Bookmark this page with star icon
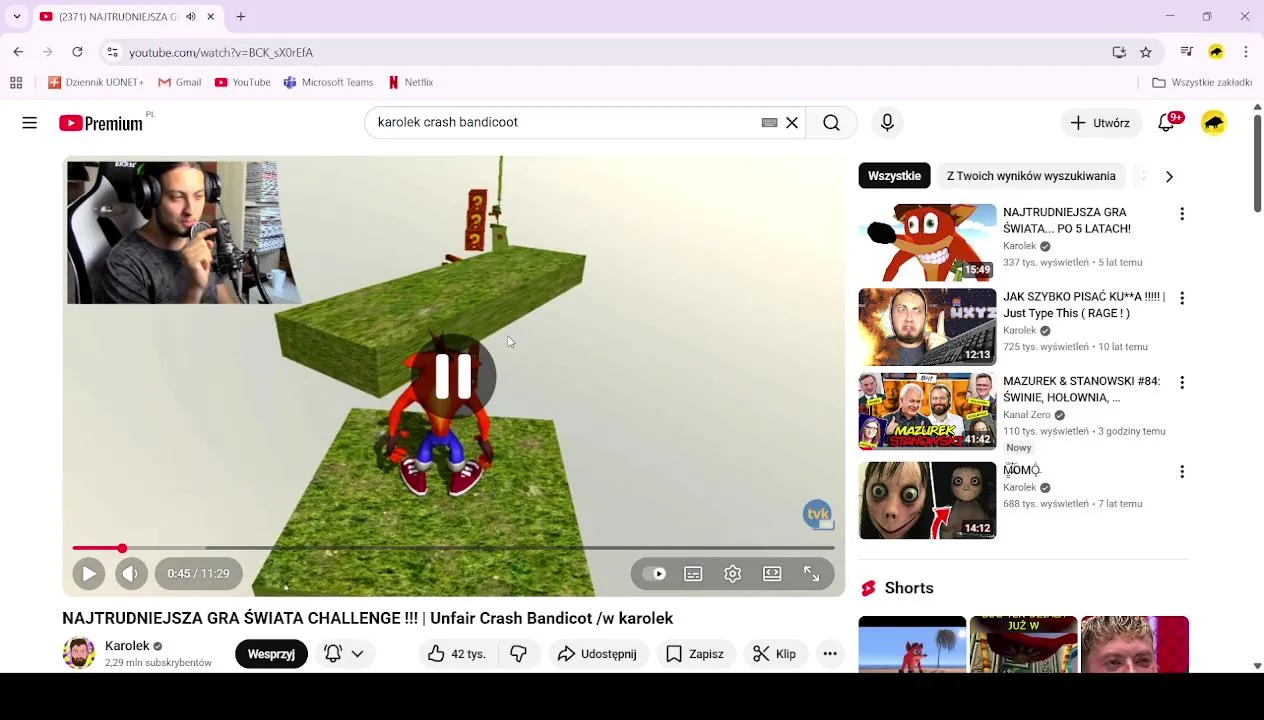 1146,52
